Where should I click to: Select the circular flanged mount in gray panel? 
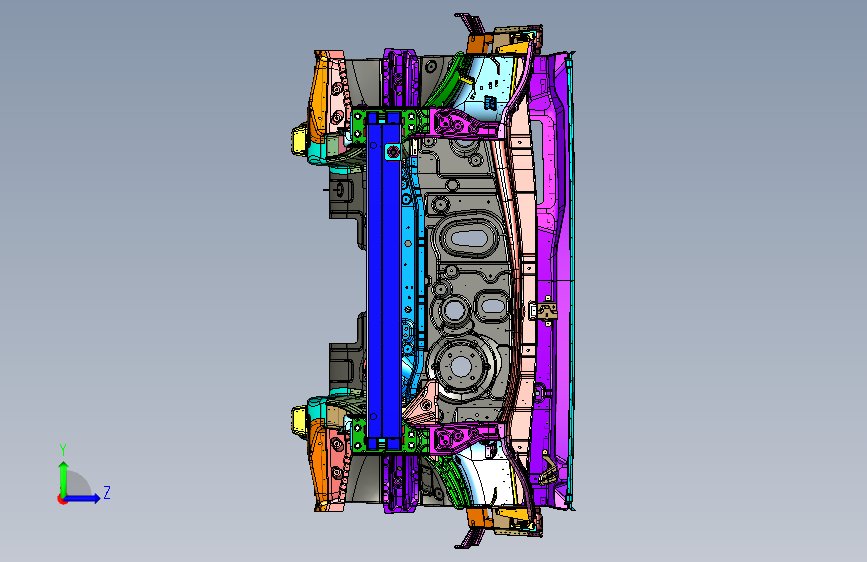pos(461,366)
